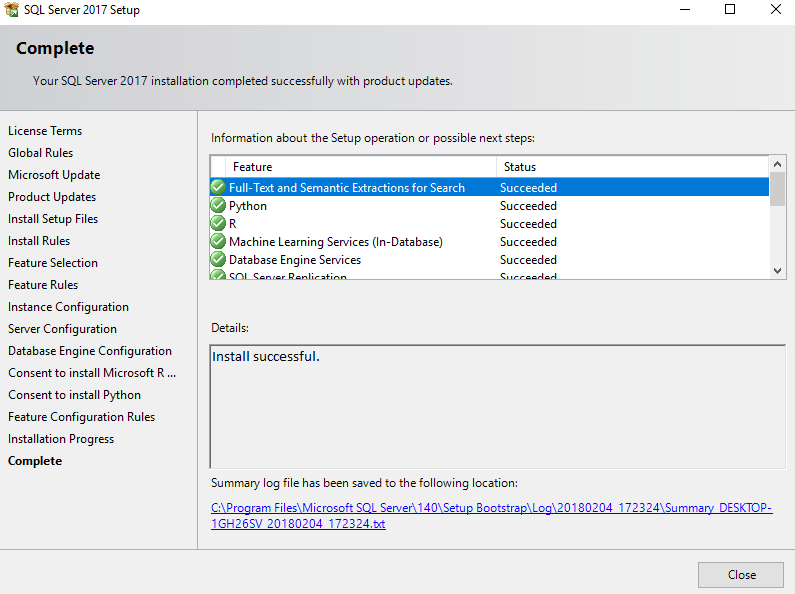Go to Feature Rules step
795x594 pixels.
[43, 285]
